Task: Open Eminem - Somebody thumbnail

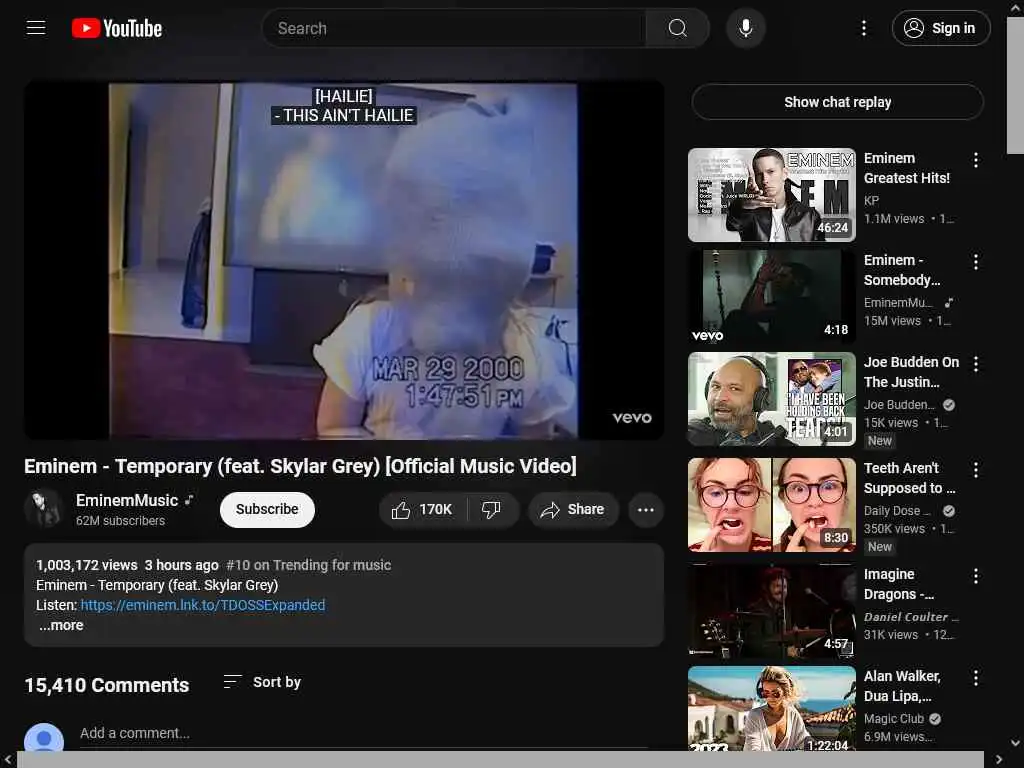Action: pyautogui.click(x=771, y=297)
